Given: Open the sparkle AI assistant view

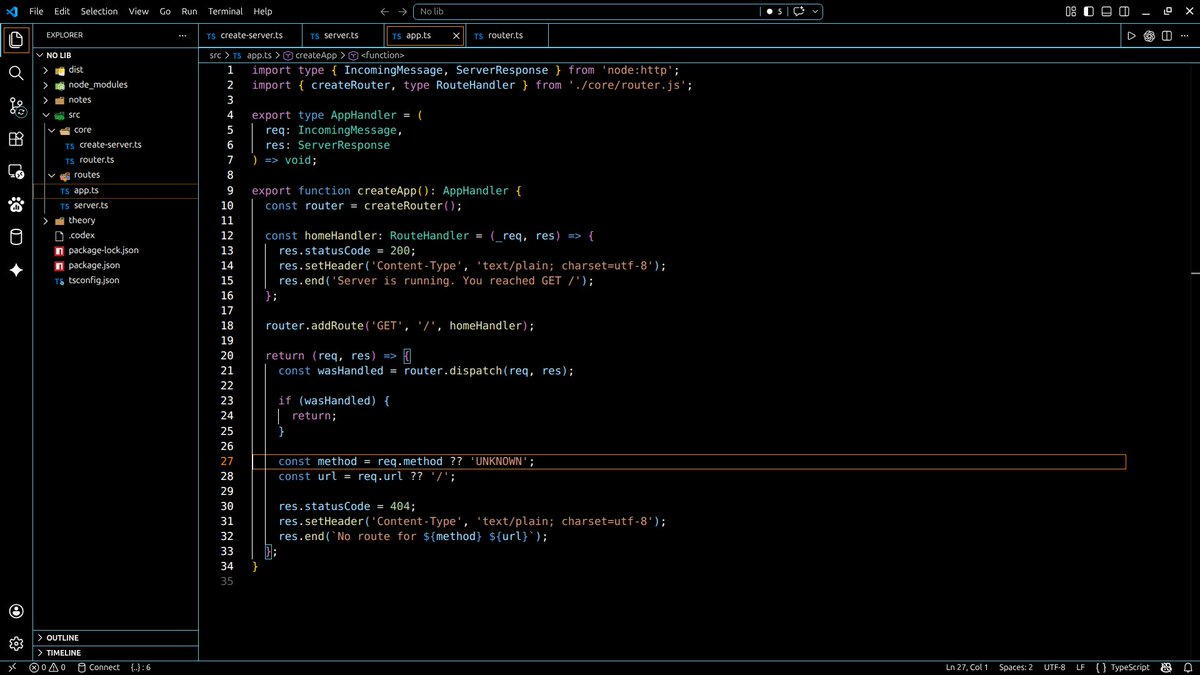Looking at the screenshot, I should 16,270.
